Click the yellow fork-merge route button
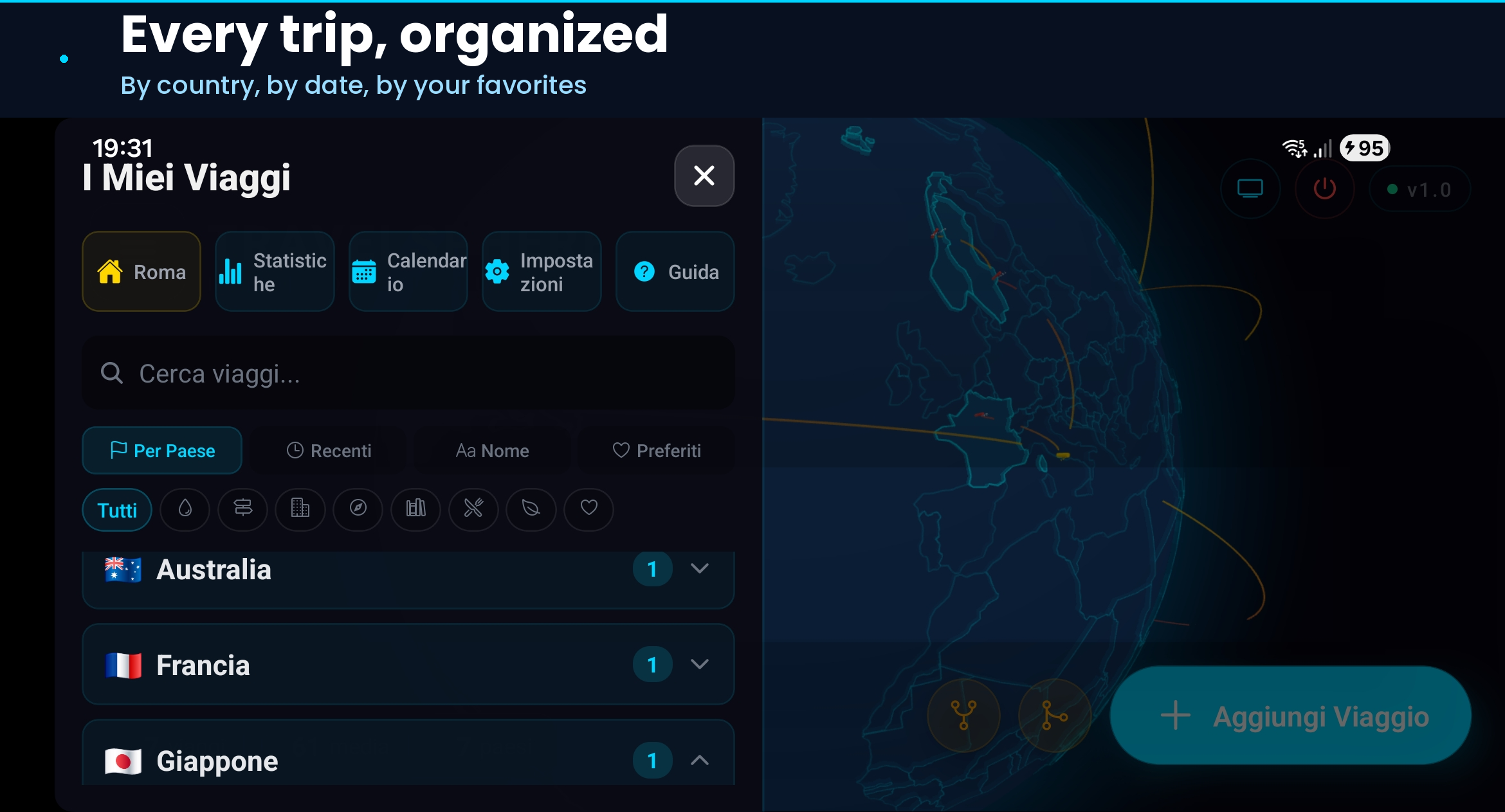 (x=963, y=715)
